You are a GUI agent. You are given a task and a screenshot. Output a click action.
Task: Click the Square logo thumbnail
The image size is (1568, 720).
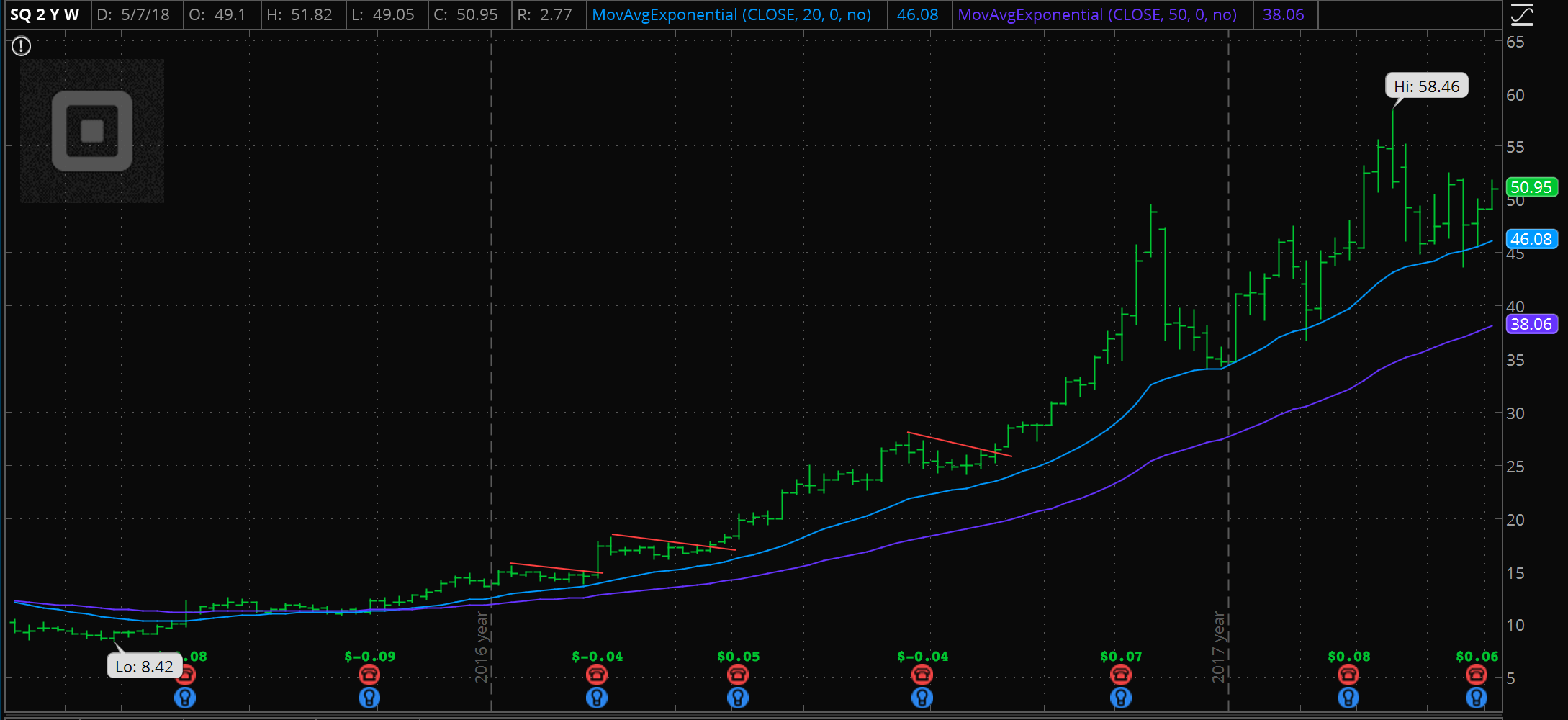coord(92,131)
